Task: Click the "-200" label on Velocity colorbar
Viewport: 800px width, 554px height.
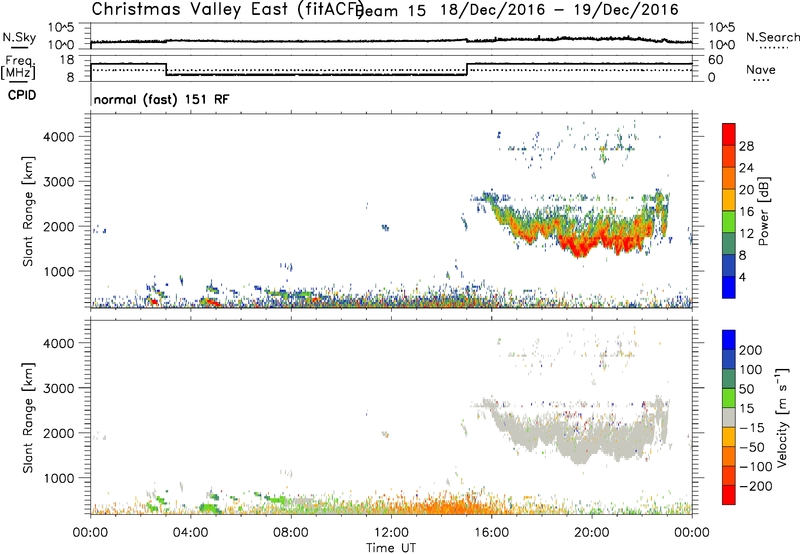Action: 755,486
